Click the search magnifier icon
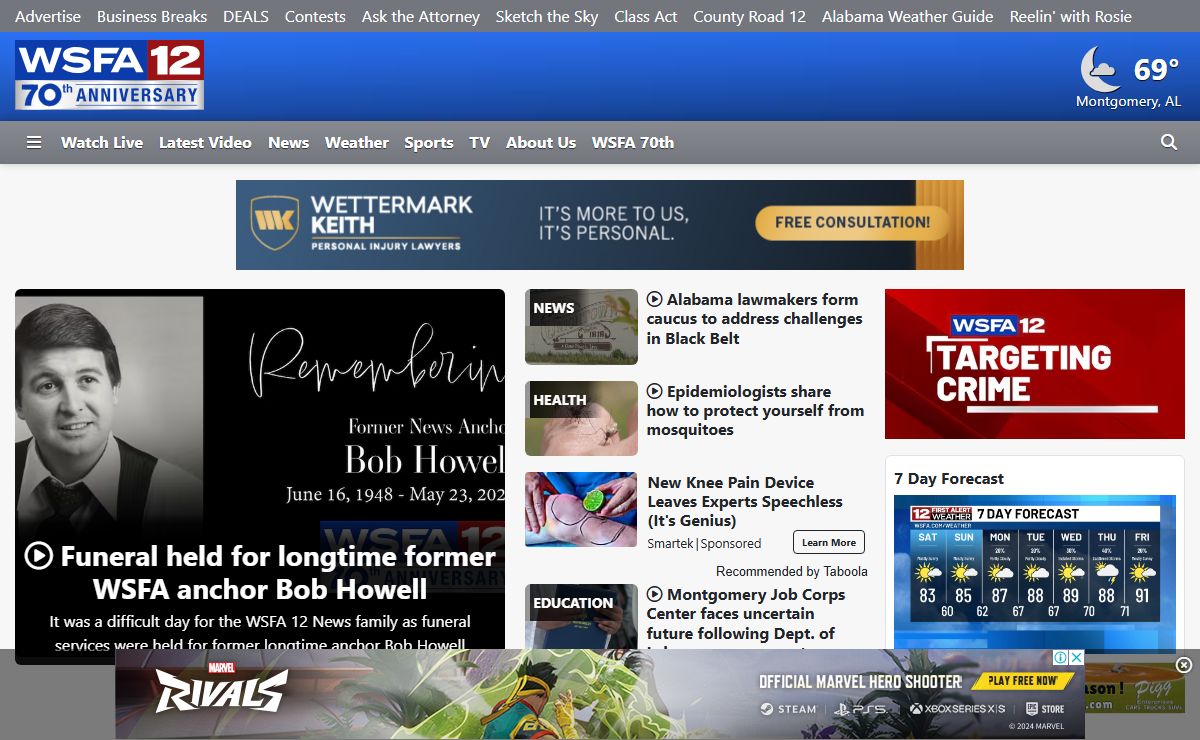Viewport: 1200px width, 740px height. [1169, 142]
